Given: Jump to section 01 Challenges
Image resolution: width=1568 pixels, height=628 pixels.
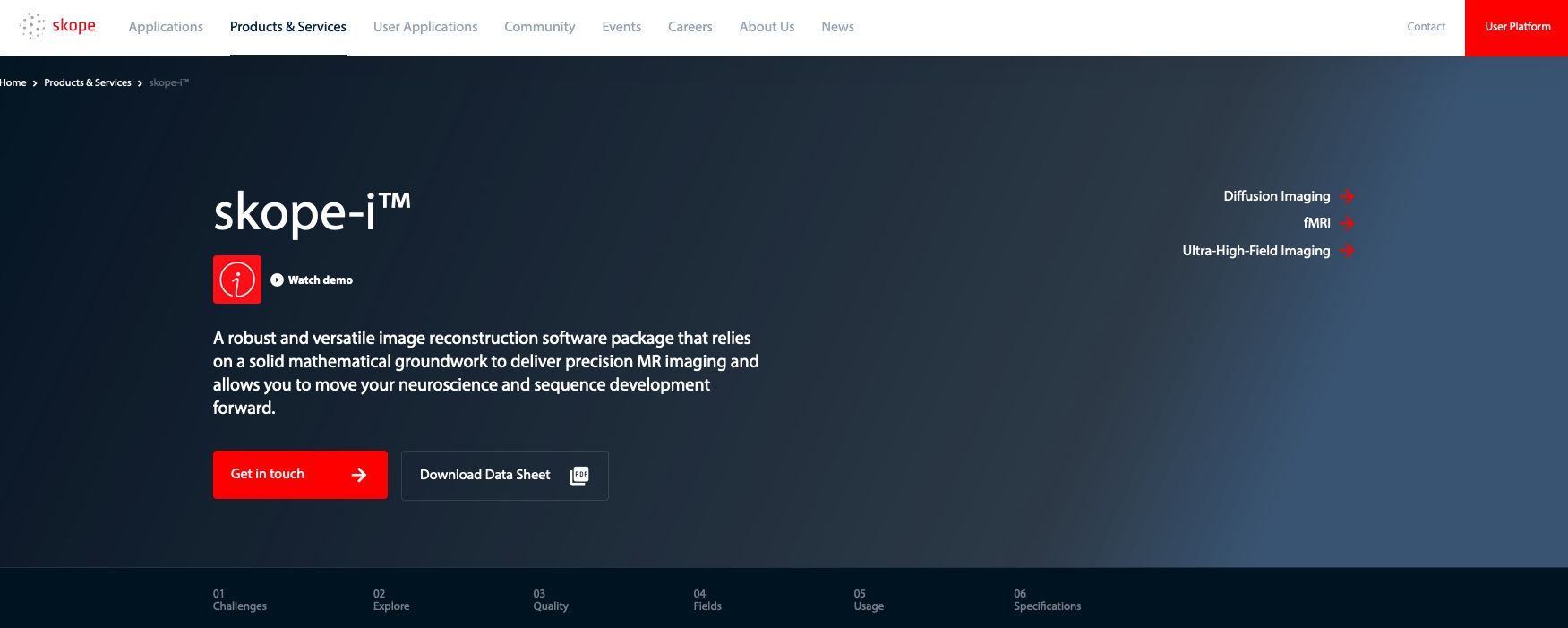Looking at the screenshot, I should pos(240,600).
